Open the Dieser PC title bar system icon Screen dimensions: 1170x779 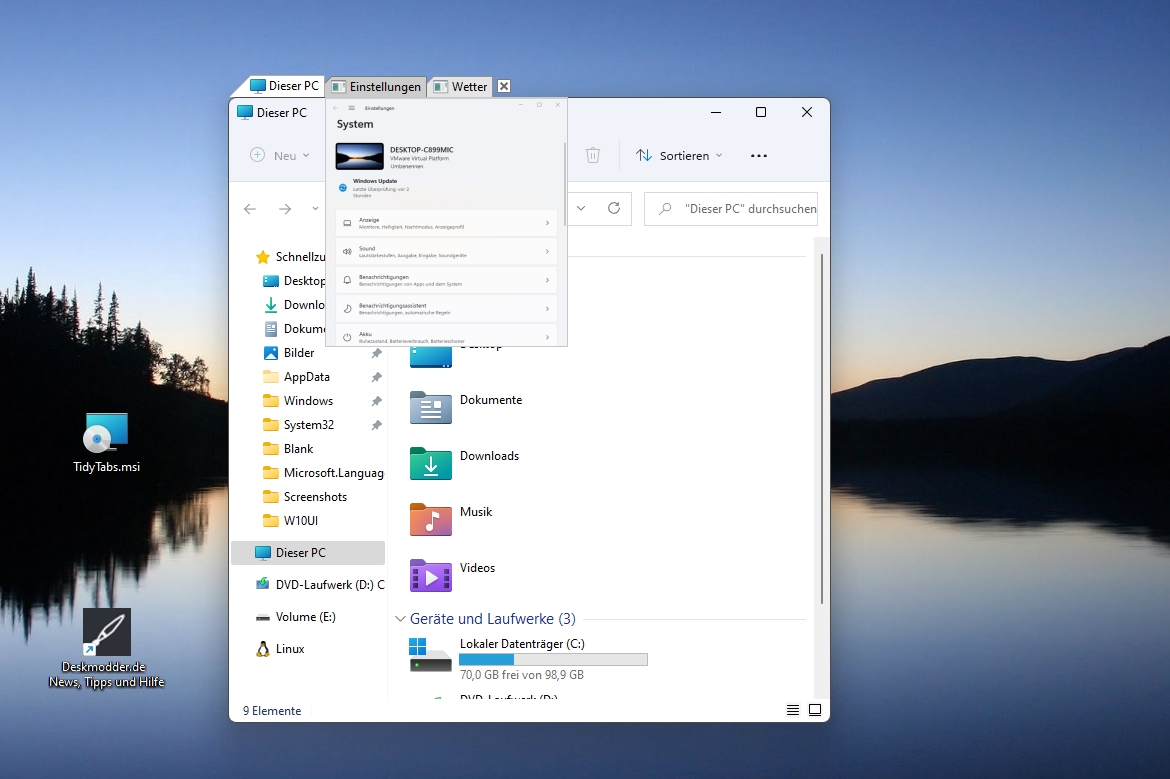click(245, 113)
